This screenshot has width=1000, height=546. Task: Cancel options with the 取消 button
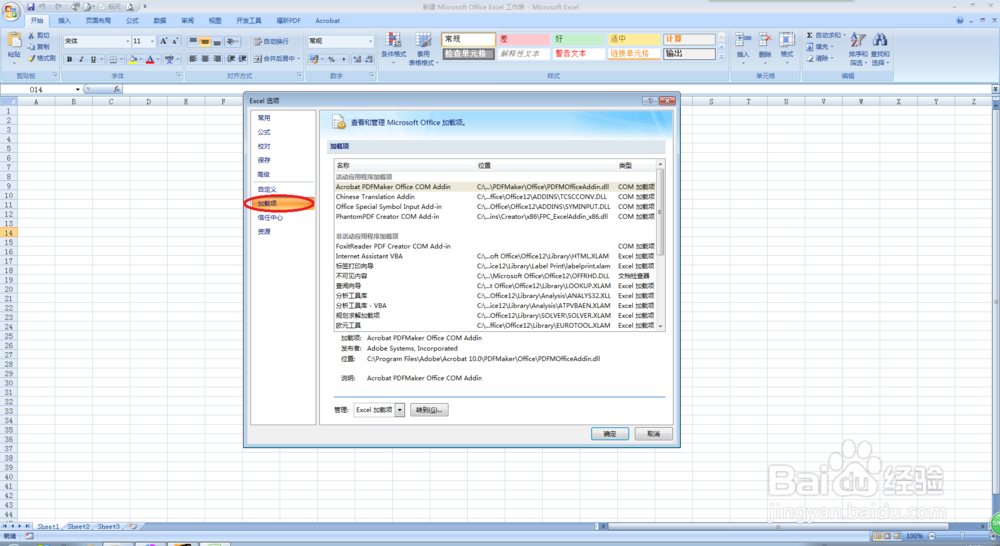click(654, 434)
